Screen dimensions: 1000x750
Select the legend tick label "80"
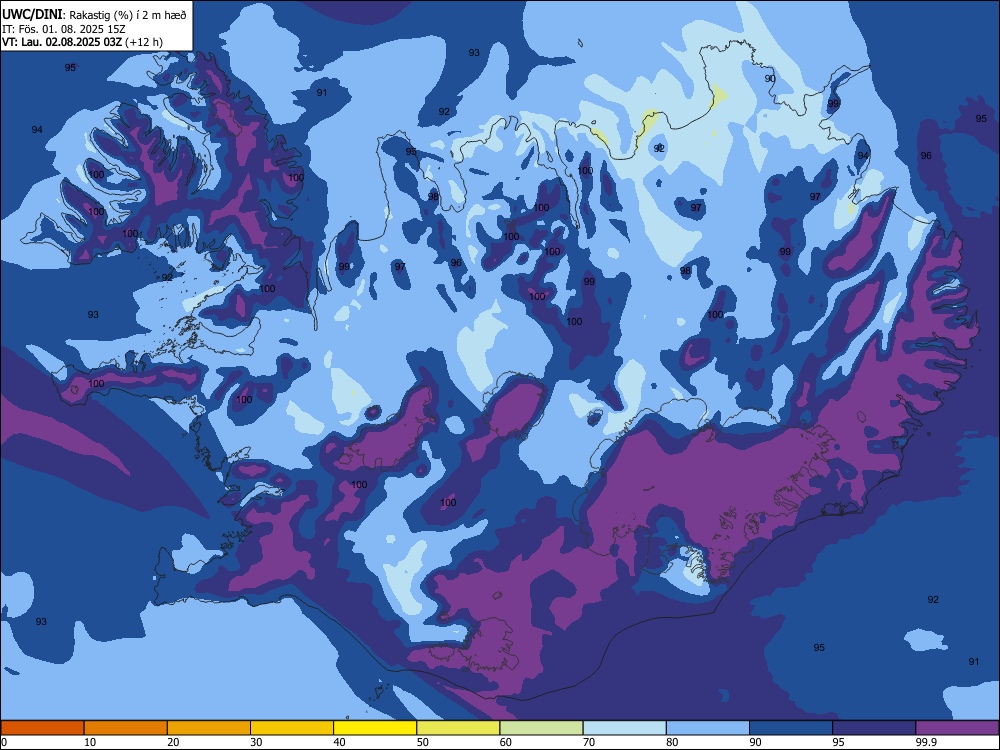[x=672, y=742]
